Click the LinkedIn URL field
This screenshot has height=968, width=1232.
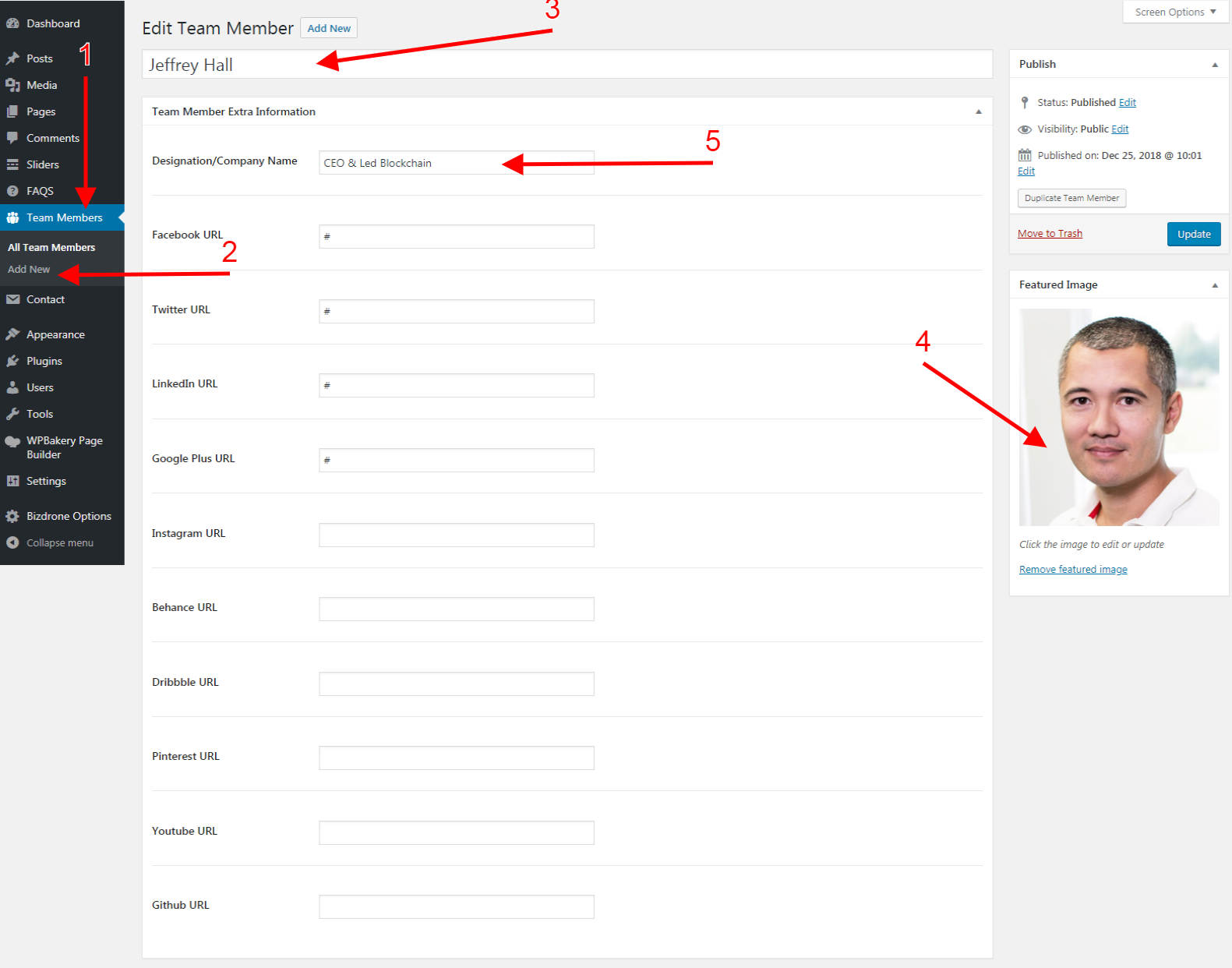point(457,385)
